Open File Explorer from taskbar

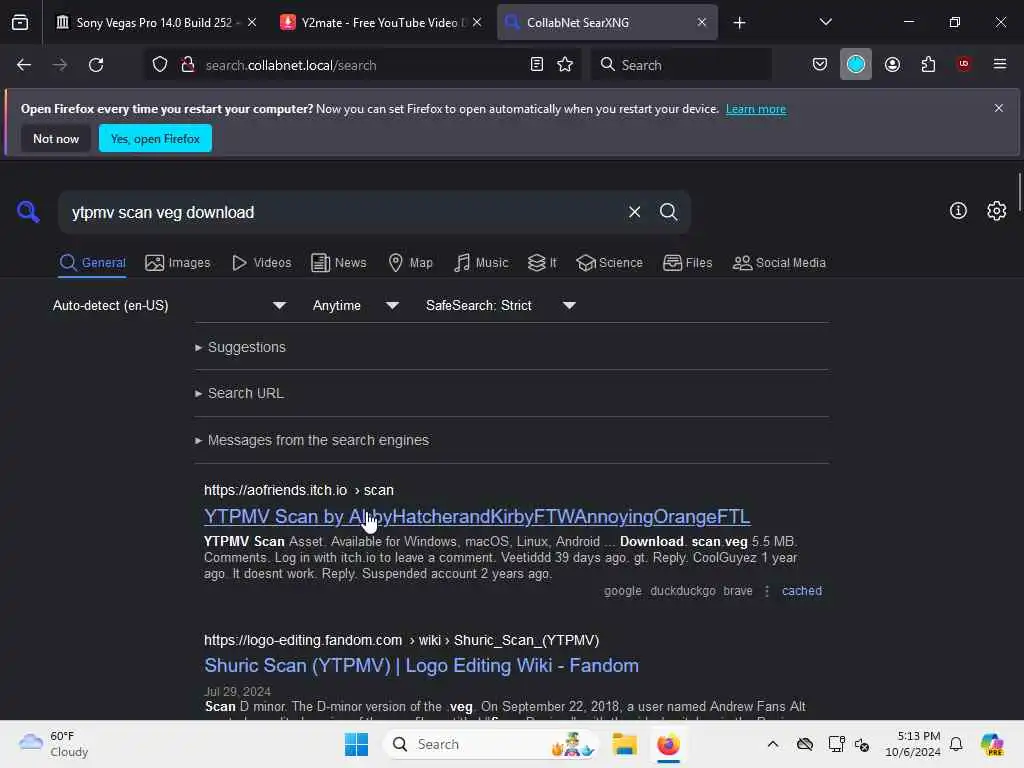tap(624, 744)
